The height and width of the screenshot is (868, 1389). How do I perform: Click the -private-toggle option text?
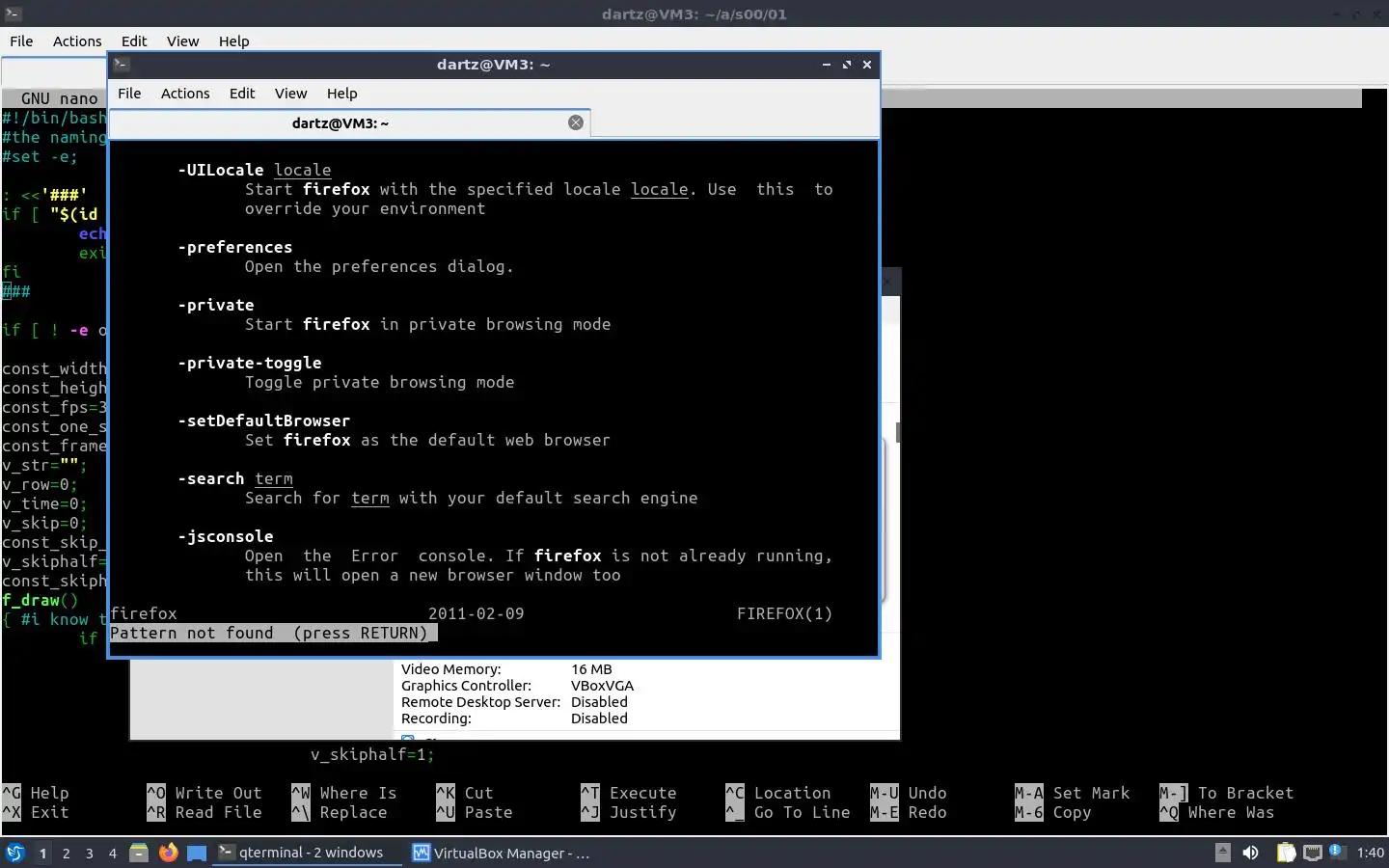coord(249,363)
